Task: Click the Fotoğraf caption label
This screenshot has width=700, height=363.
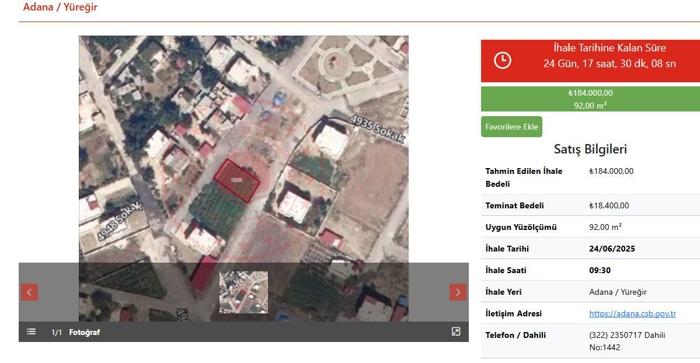Action: (x=84, y=332)
